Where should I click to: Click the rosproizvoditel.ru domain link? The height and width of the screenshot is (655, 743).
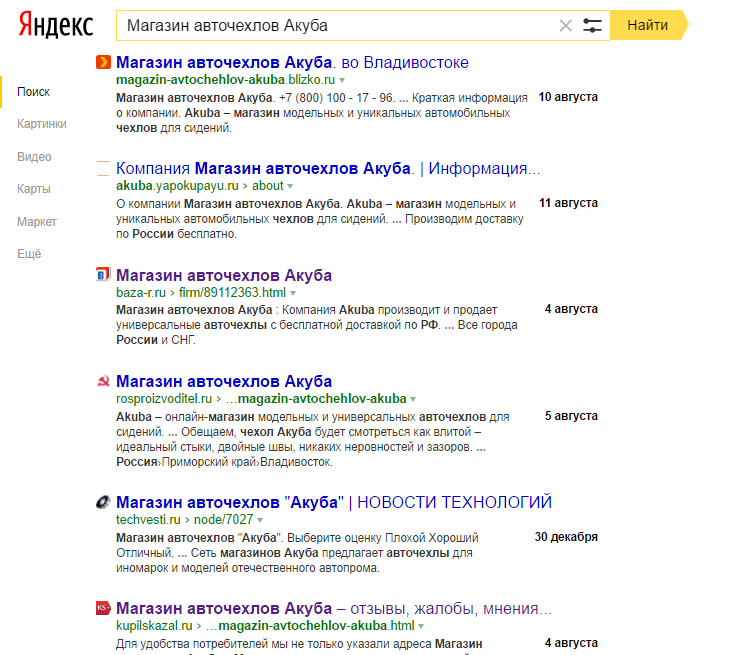pyautogui.click(x=164, y=399)
